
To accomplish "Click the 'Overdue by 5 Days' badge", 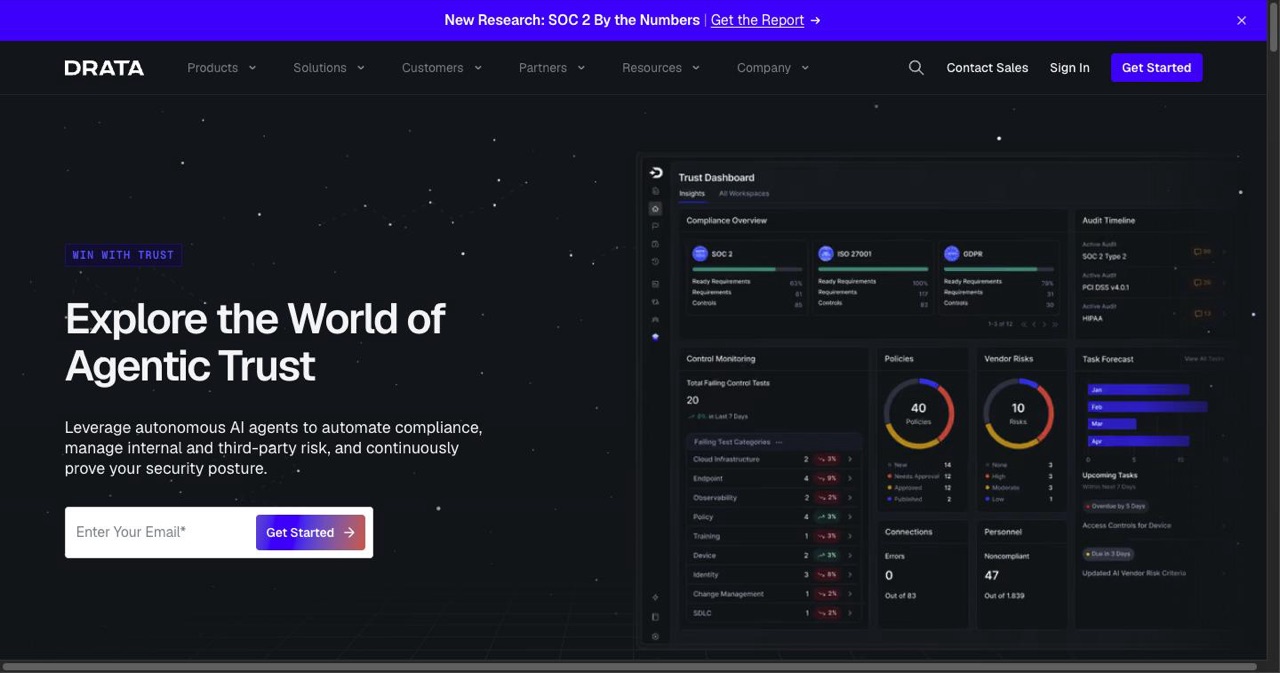I will (1116, 506).
